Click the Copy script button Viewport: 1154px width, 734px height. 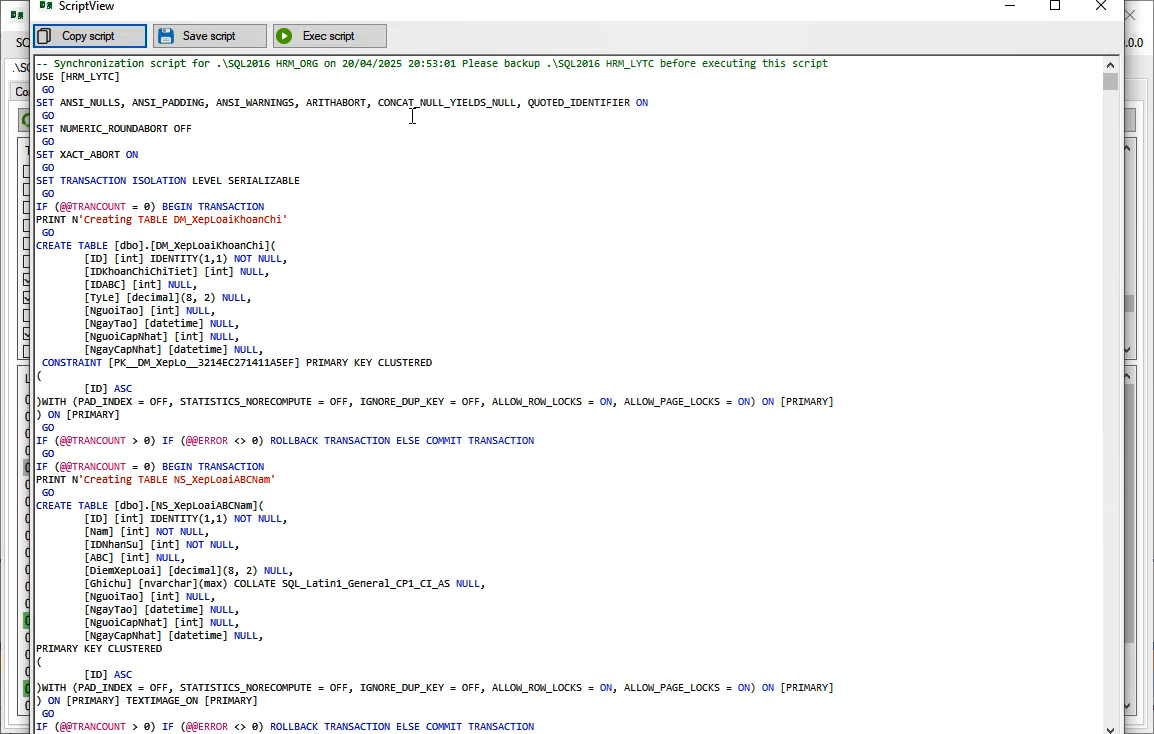[x=90, y=36]
